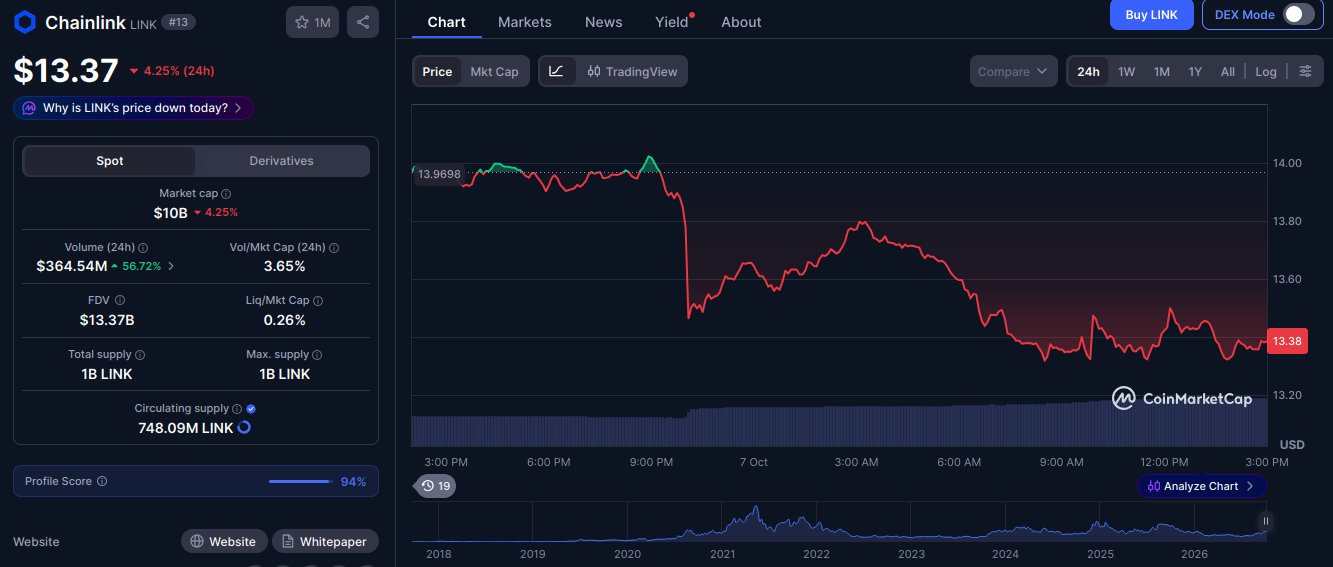Screen dimensions: 1333x567
Task: Click the verified supply checkmark badge
Action: 251,409
